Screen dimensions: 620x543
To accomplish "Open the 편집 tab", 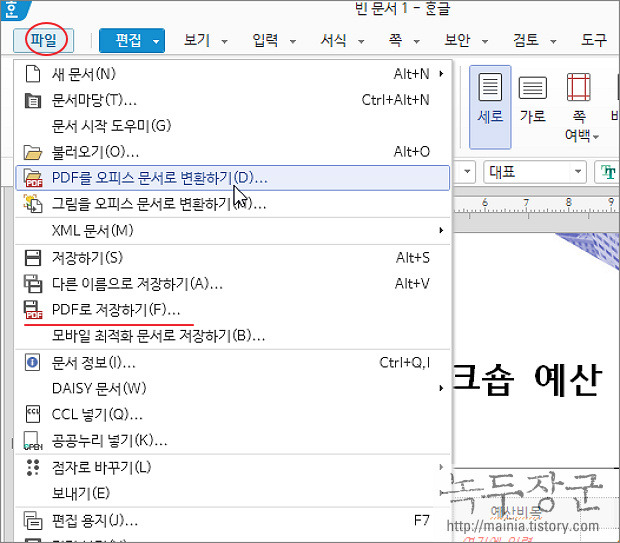I will click(128, 40).
